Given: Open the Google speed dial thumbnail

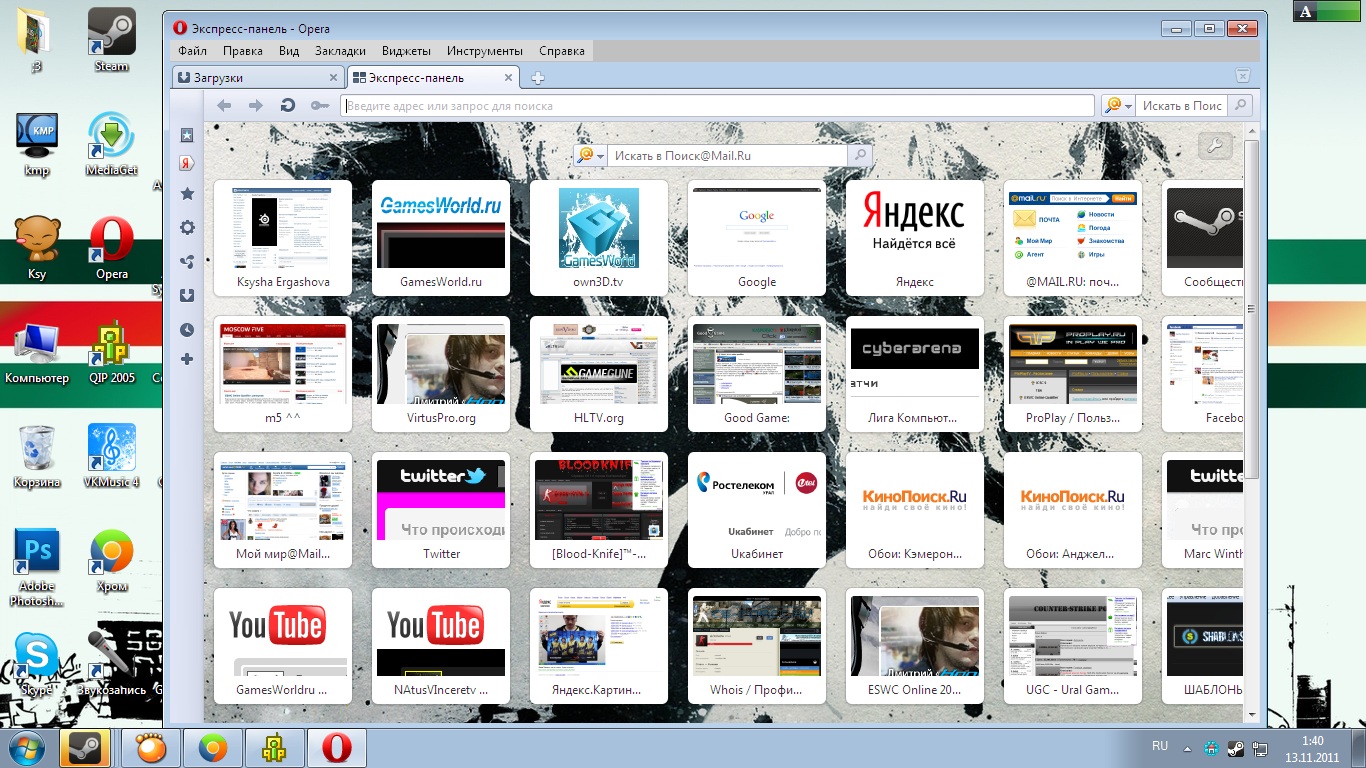Looking at the screenshot, I should 757,238.
